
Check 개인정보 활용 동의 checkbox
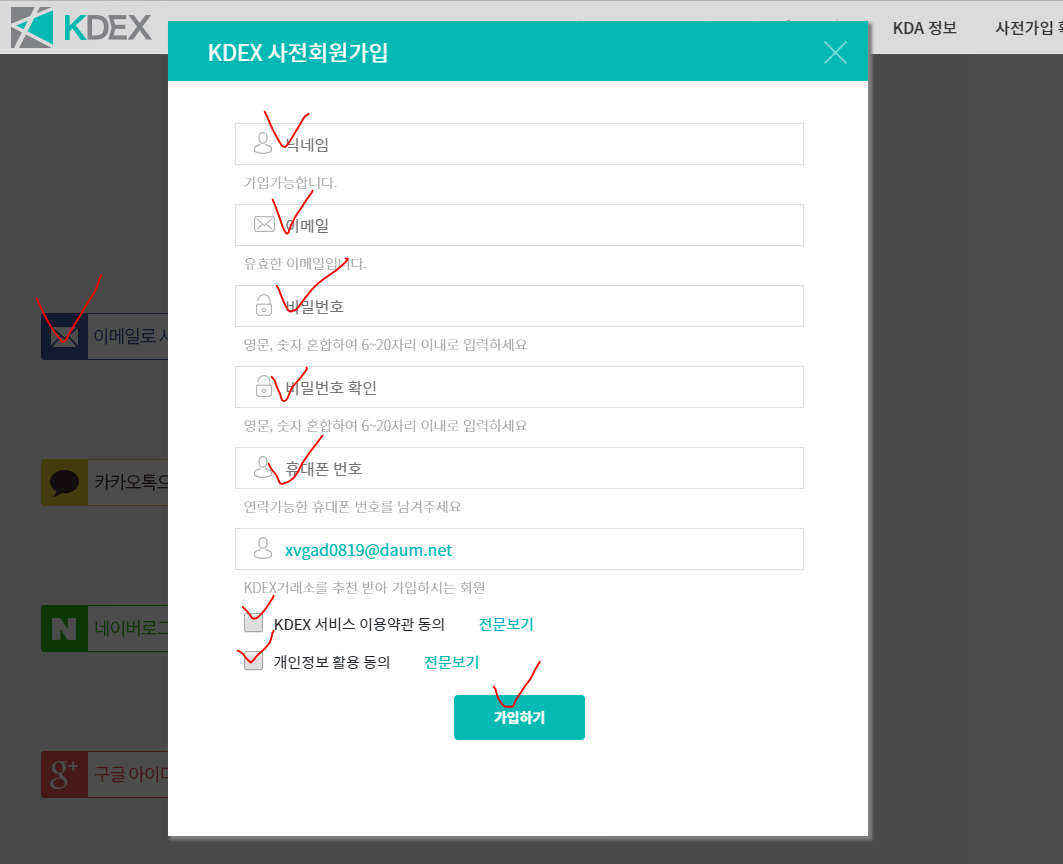coord(254,661)
